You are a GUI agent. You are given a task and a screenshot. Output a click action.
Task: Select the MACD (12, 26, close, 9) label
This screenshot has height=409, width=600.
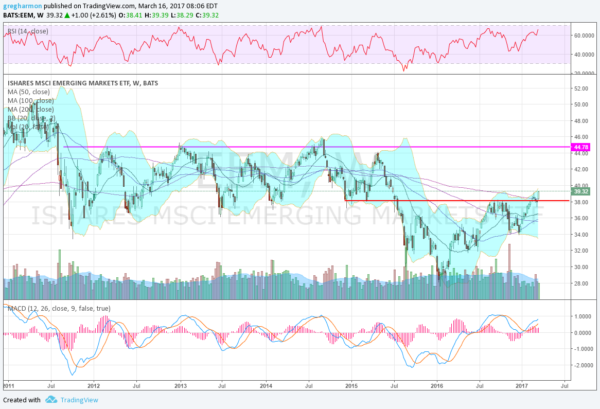coord(59,308)
